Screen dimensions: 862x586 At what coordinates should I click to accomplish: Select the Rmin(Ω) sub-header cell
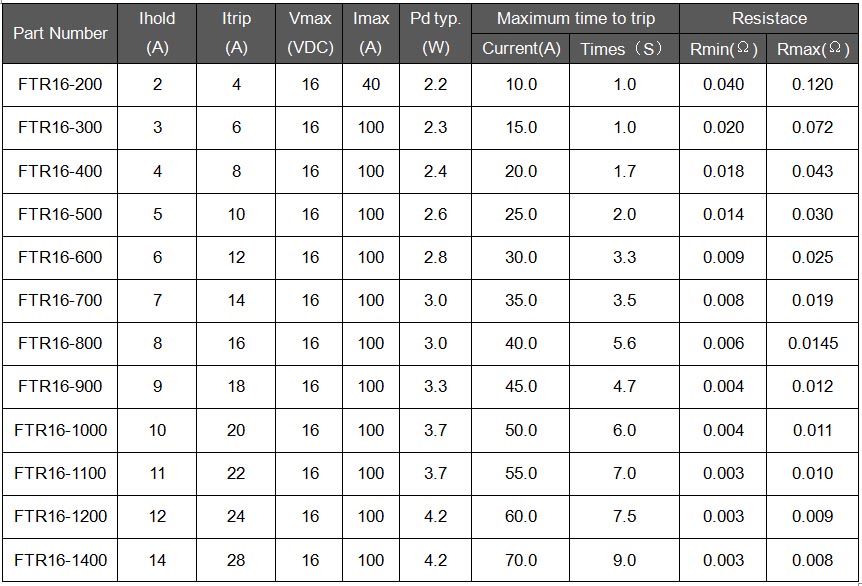(x=724, y=49)
